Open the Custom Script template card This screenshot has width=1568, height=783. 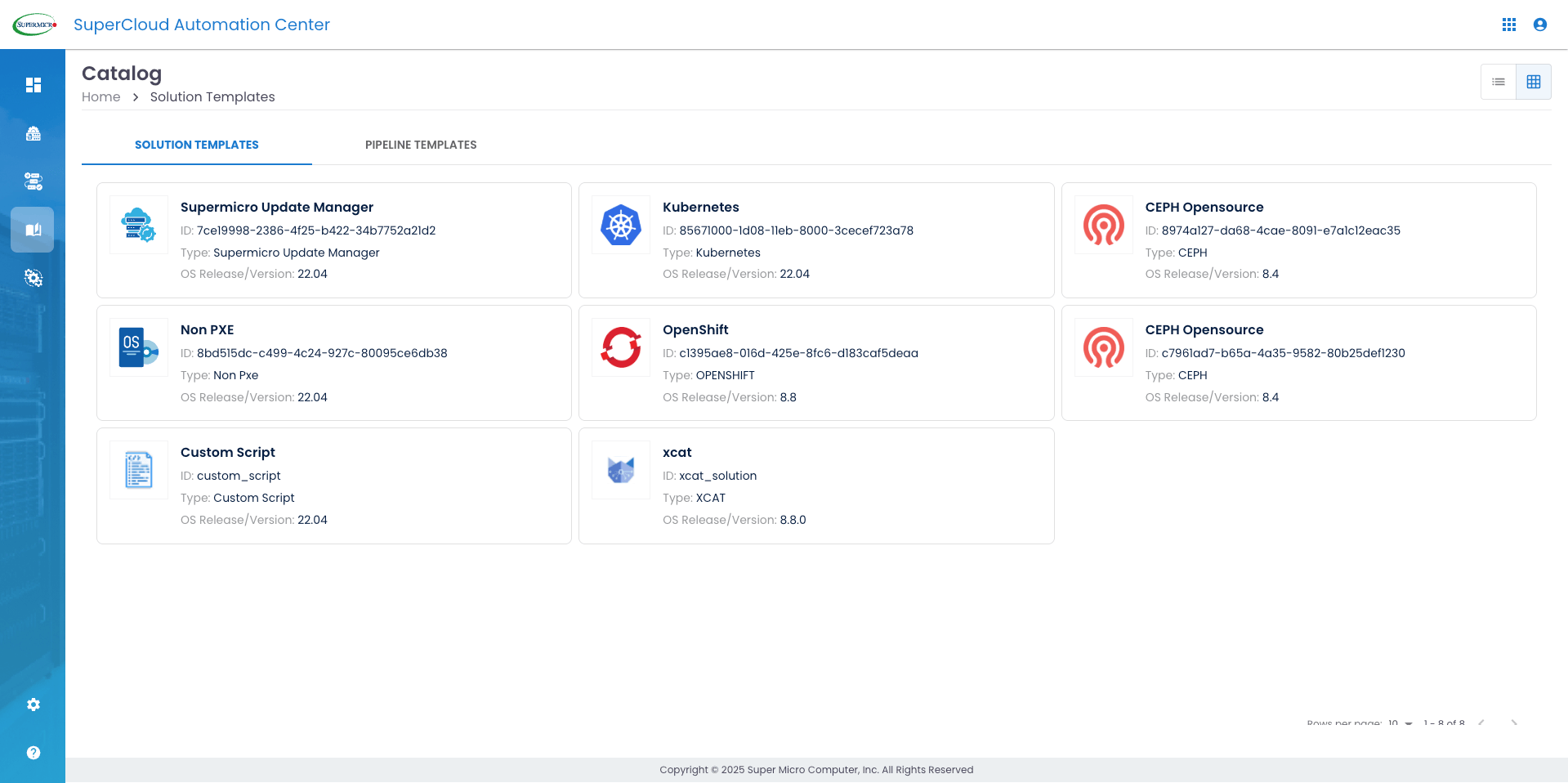click(333, 485)
